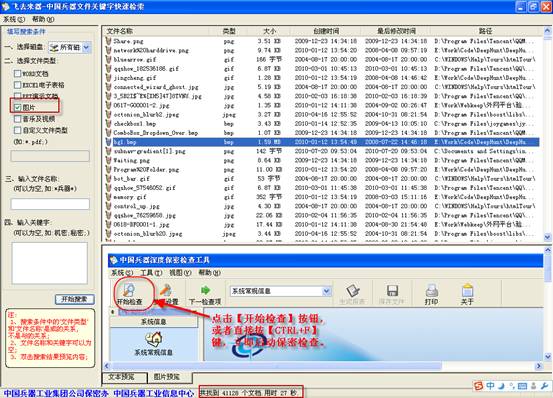Enable the WORD文档 checkbox
The height and width of the screenshot is (398, 553).
[x=17, y=73]
